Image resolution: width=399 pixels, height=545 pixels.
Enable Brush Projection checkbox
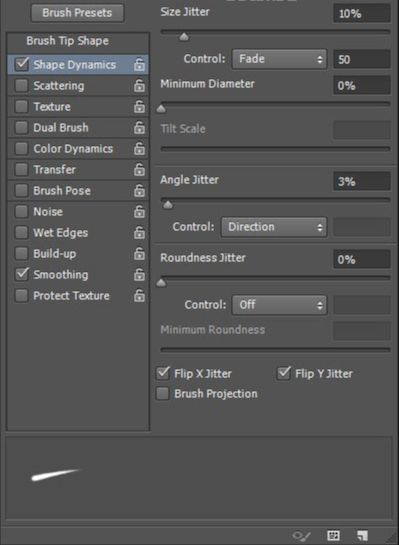coord(163,393)
